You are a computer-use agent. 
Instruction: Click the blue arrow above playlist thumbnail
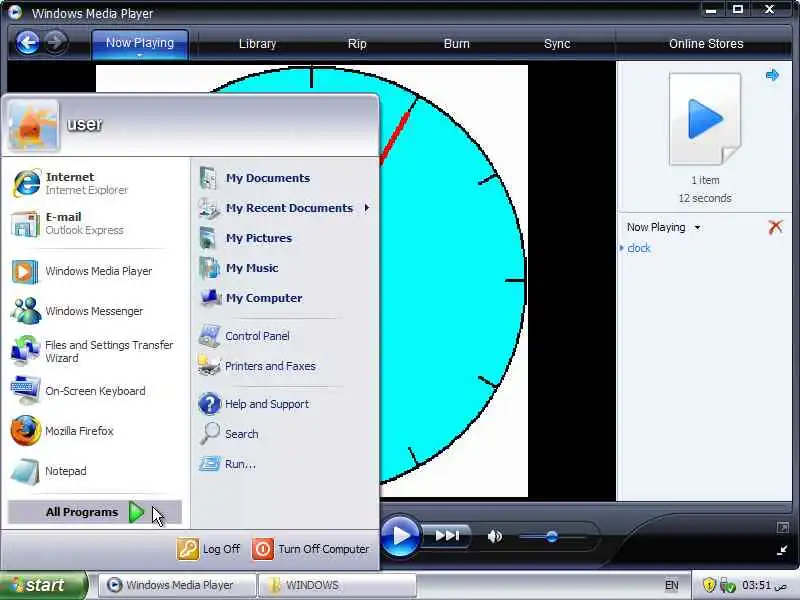tap(772, 76)
